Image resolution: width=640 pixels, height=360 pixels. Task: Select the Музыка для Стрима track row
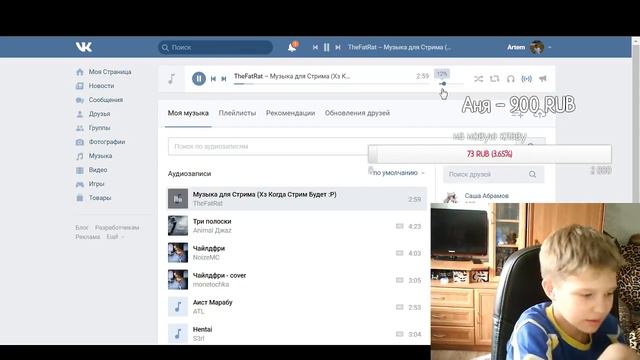tap(297, 199)
